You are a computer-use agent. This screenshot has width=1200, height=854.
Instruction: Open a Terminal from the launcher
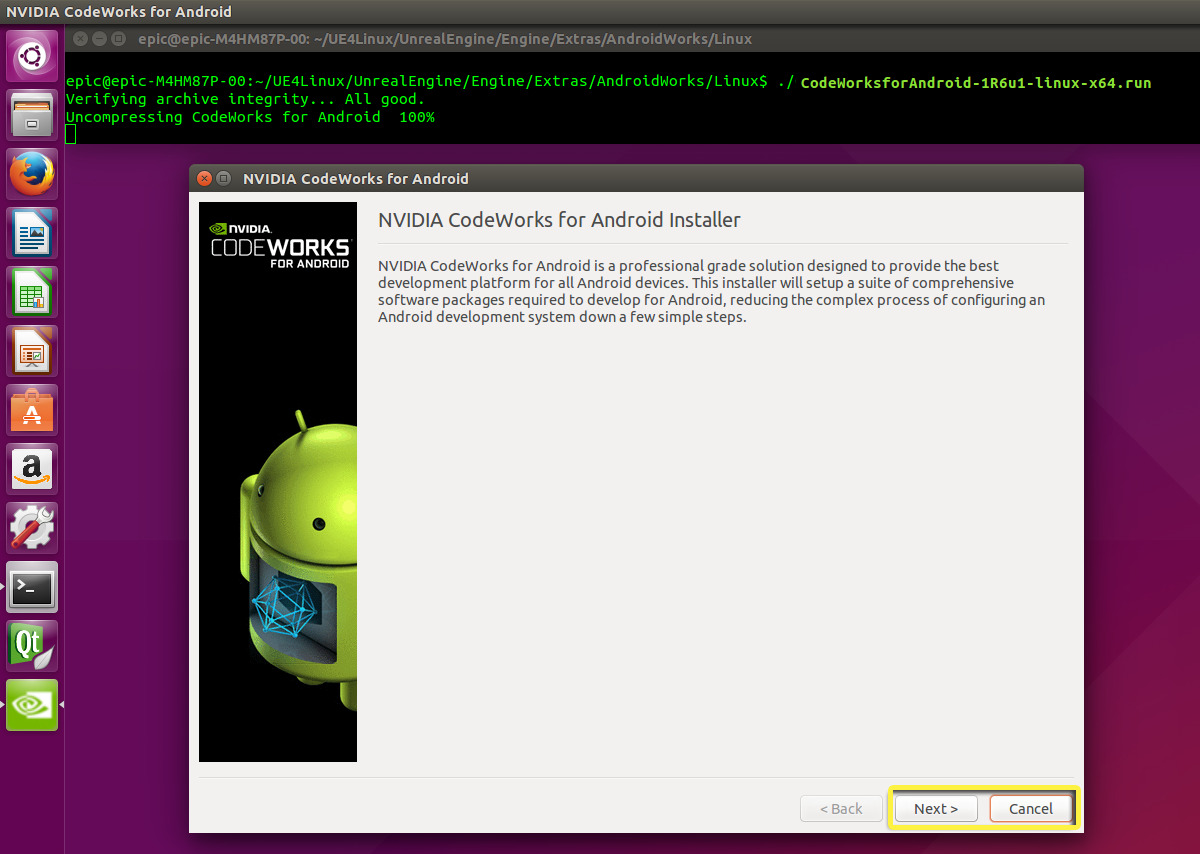[31, 587]
